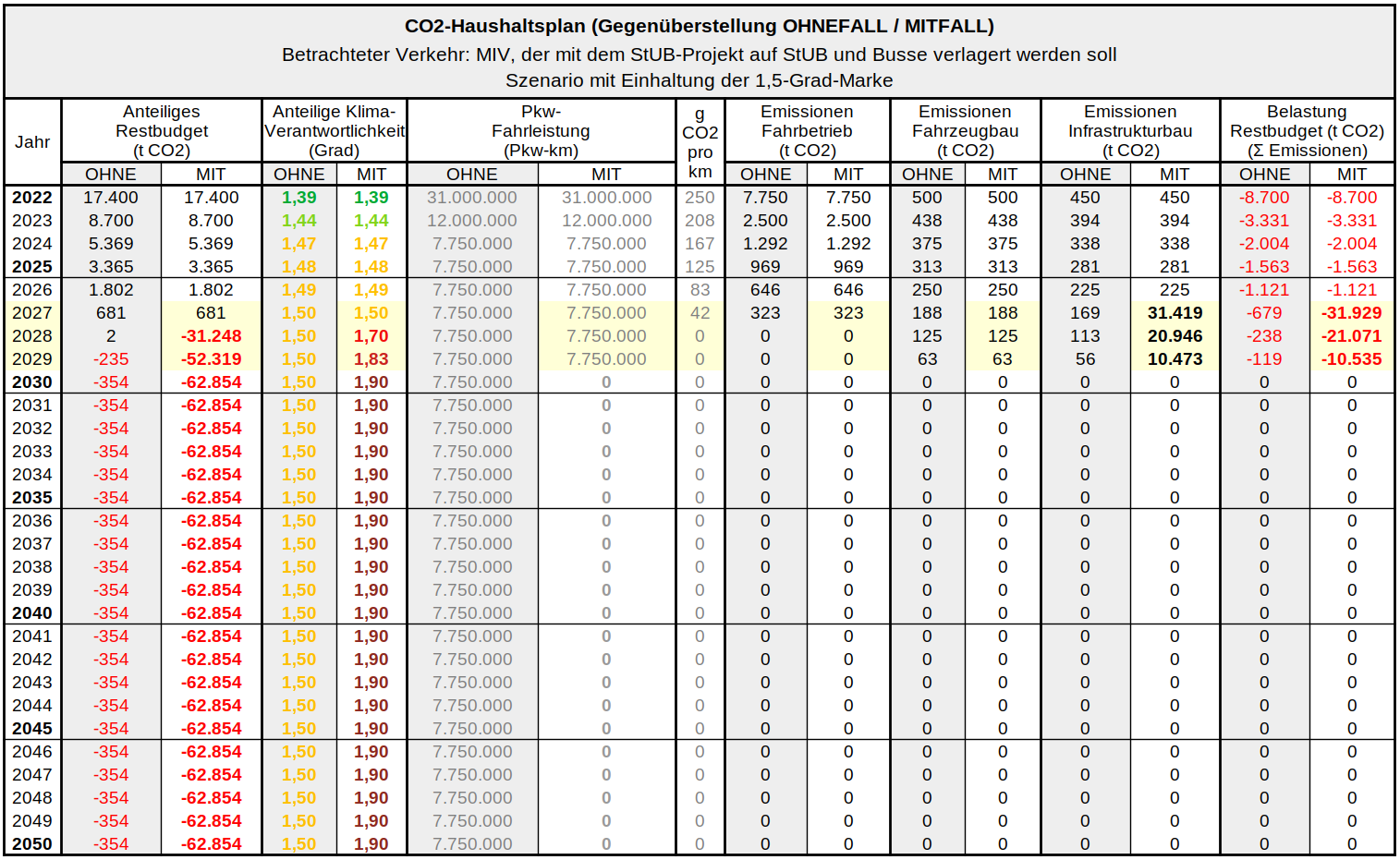Select Belastung OHNE value '-679' for 2027
The height and width of the screenshot is (860, 1400).
[x=1264, y=313]
